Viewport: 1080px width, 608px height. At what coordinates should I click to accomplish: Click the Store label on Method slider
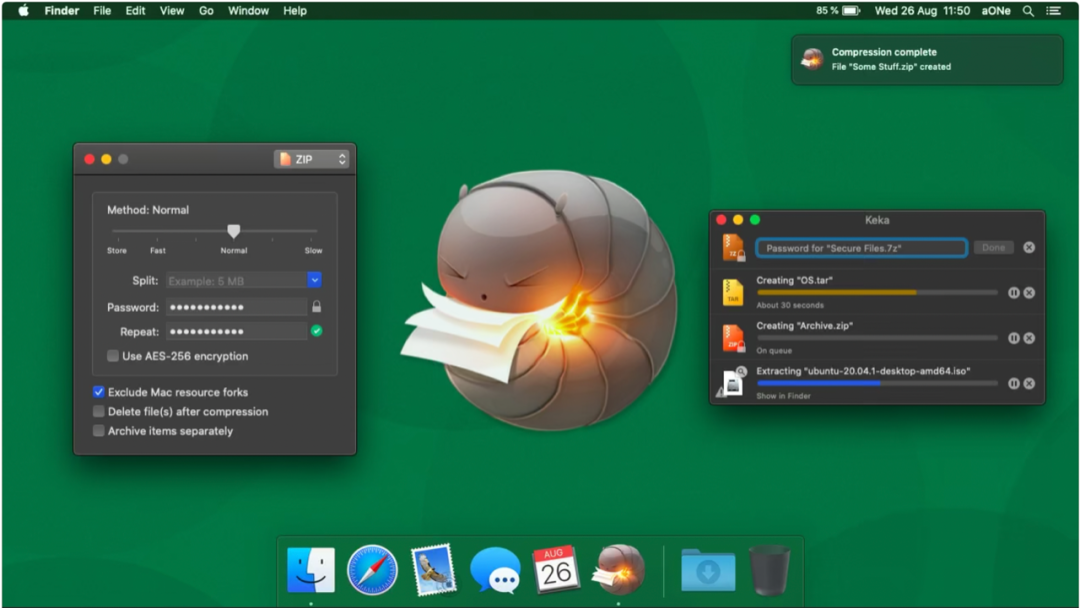[116, 251]
